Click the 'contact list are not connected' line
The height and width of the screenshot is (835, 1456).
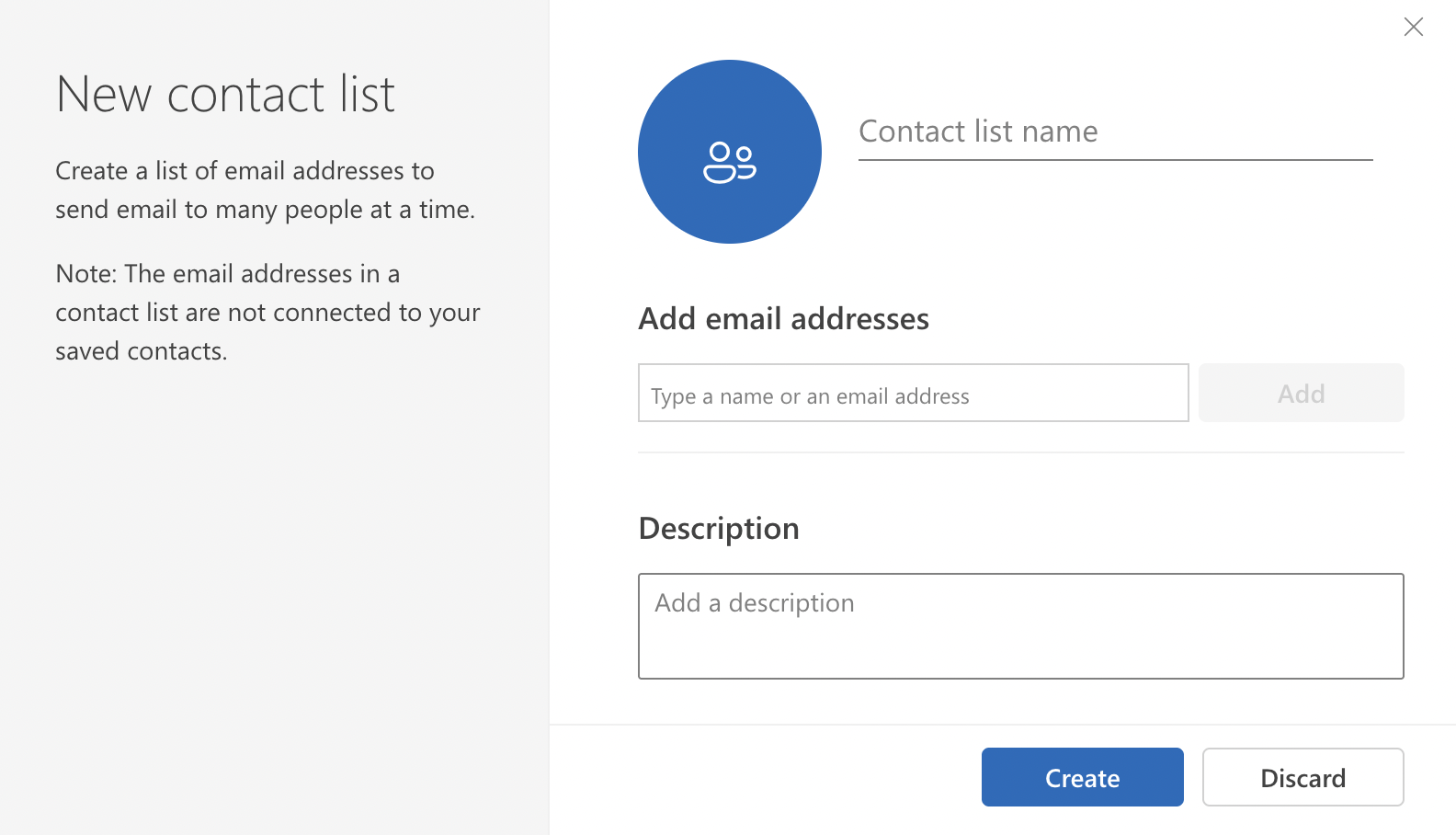[267, 313]
